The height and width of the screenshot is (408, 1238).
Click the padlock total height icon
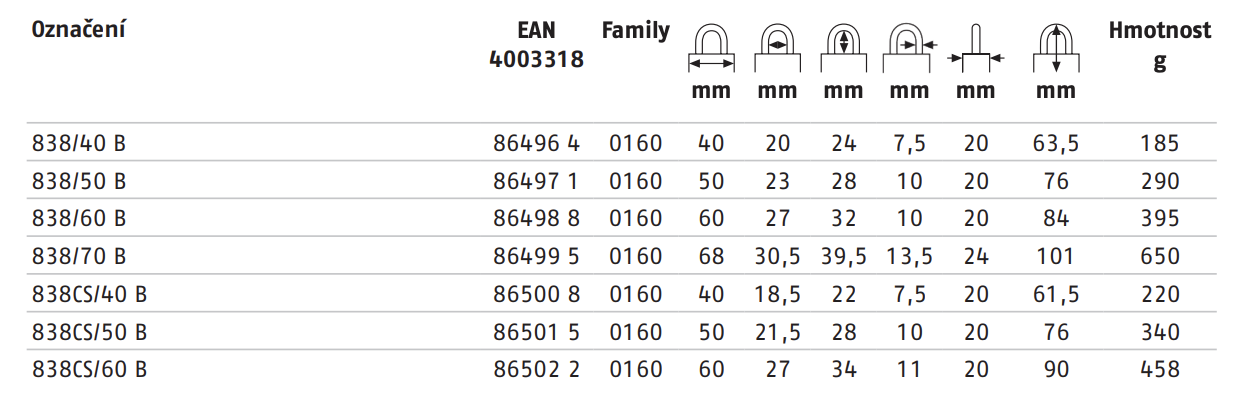tap(1056, 47)
